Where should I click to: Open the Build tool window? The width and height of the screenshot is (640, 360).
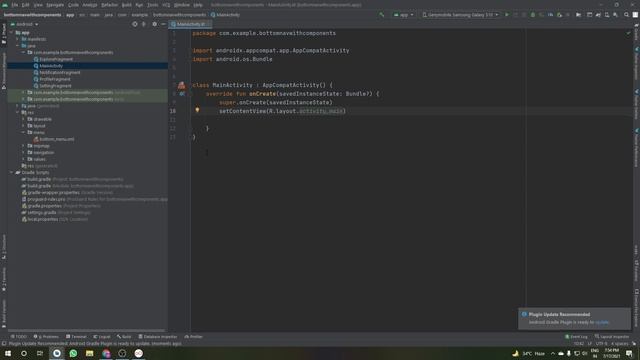(x=124, y=337)
